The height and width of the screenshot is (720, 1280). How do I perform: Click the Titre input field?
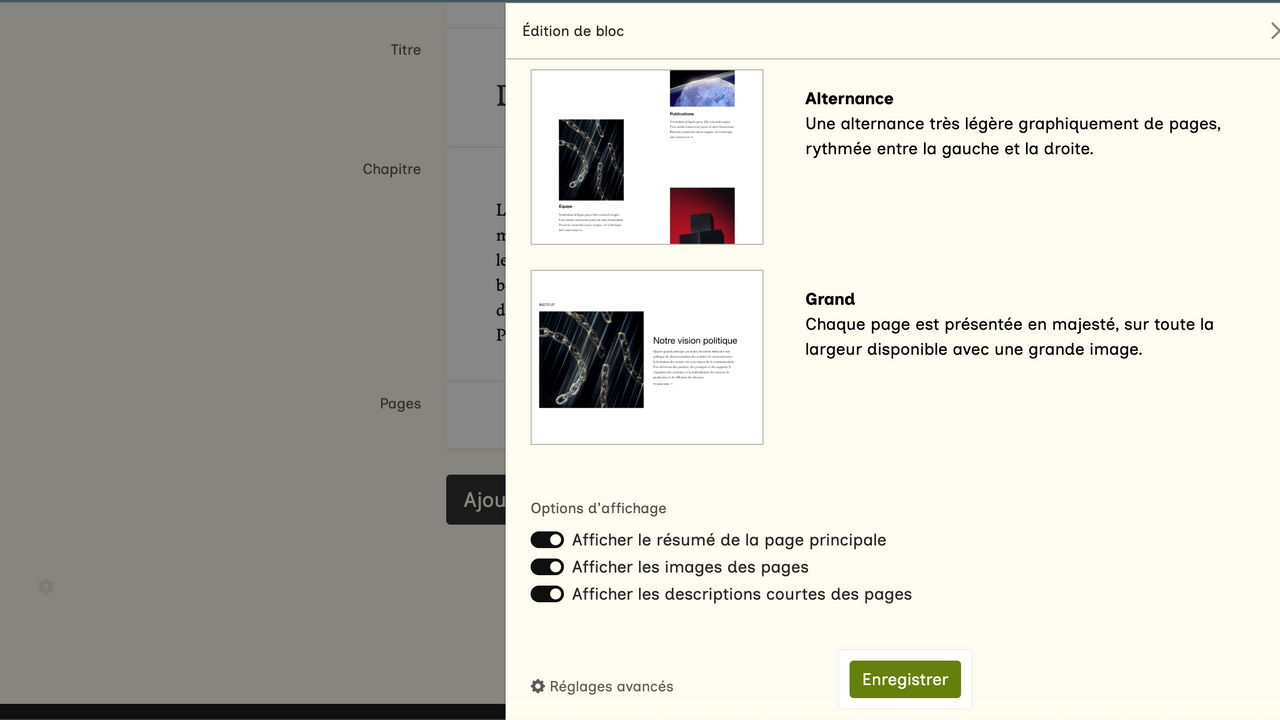coord(476,88)
